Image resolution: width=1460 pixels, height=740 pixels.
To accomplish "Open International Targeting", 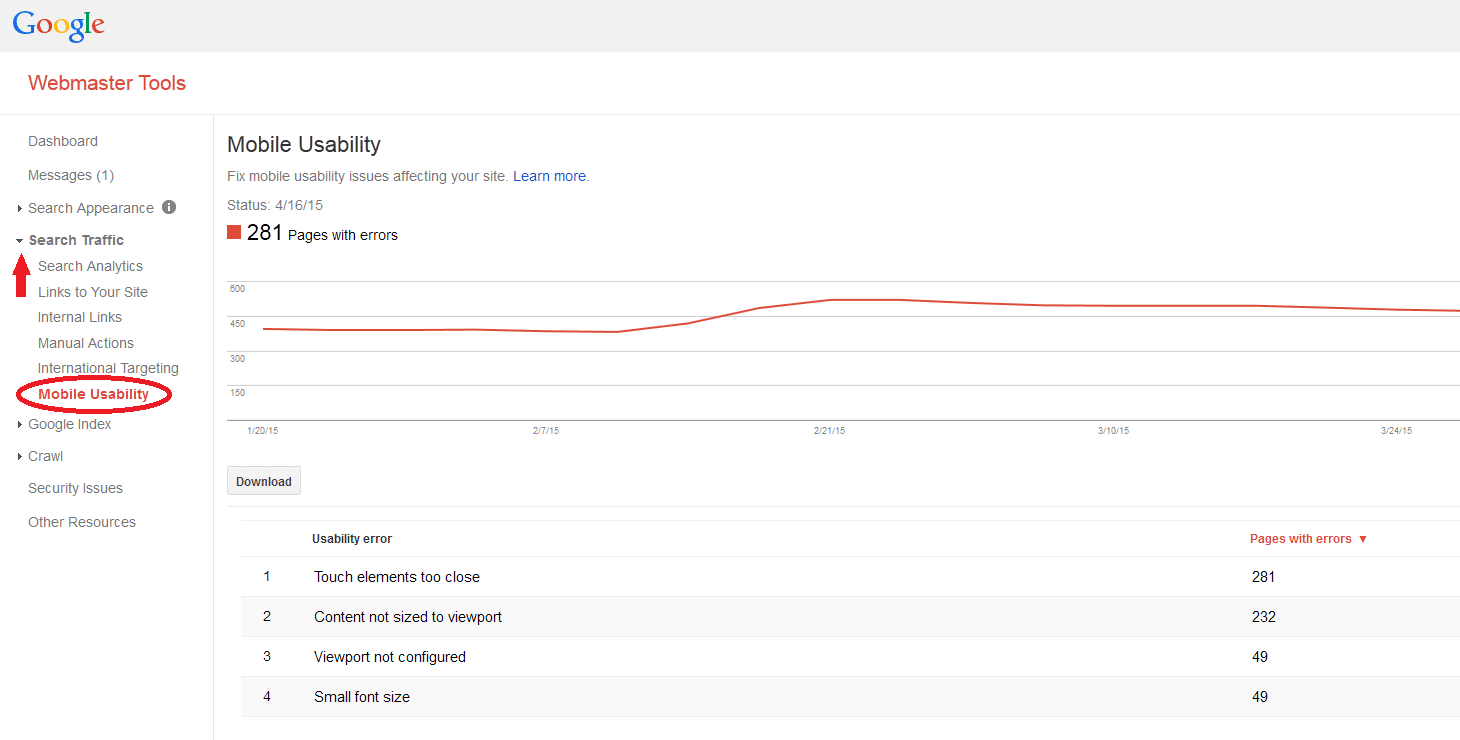I will (x=108, y=368).
